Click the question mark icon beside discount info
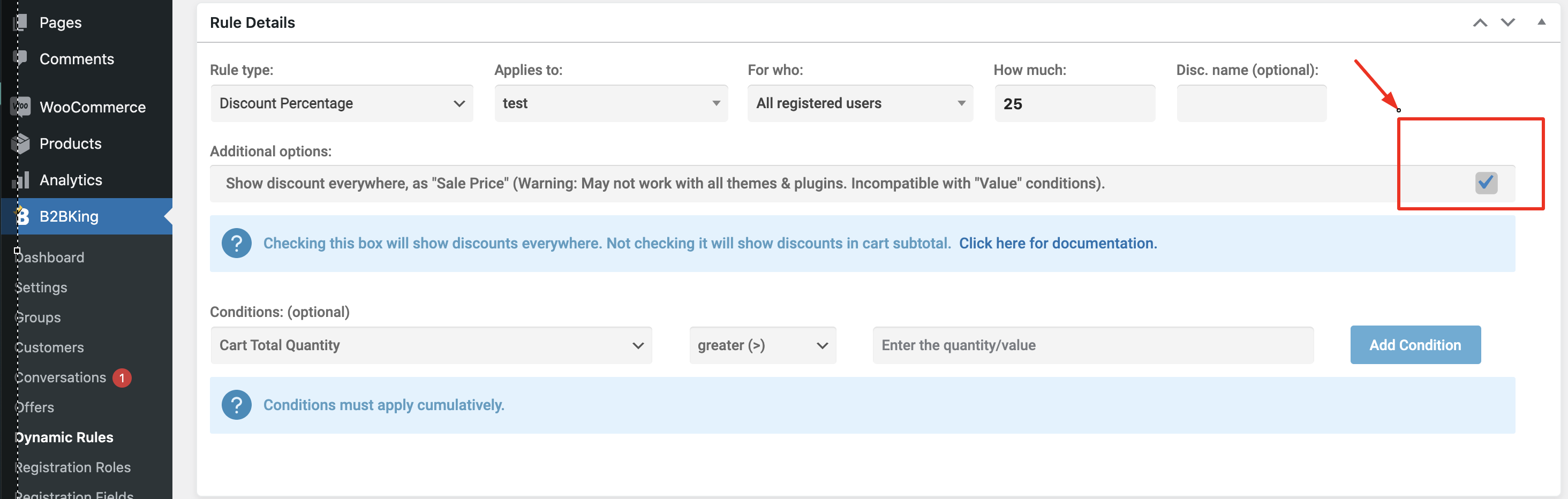The width and height of the screenshot is (1568, 499). [237, 243]
